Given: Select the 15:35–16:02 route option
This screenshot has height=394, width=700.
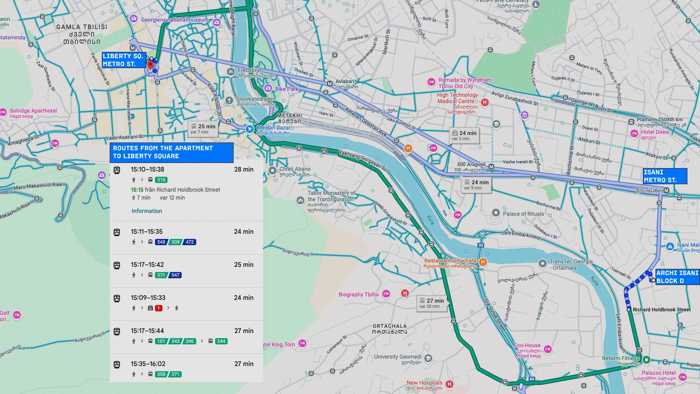Looking at the screenshot, I should point(186,369).
